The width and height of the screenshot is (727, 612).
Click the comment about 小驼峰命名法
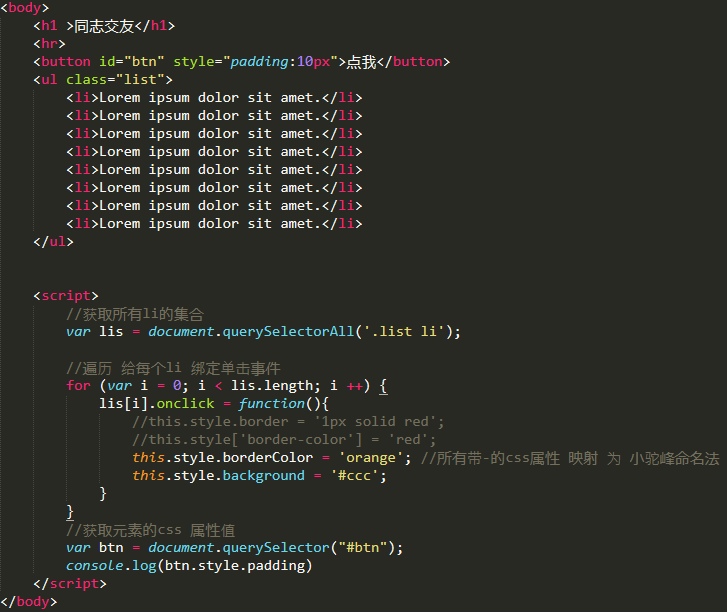[570, 458]
